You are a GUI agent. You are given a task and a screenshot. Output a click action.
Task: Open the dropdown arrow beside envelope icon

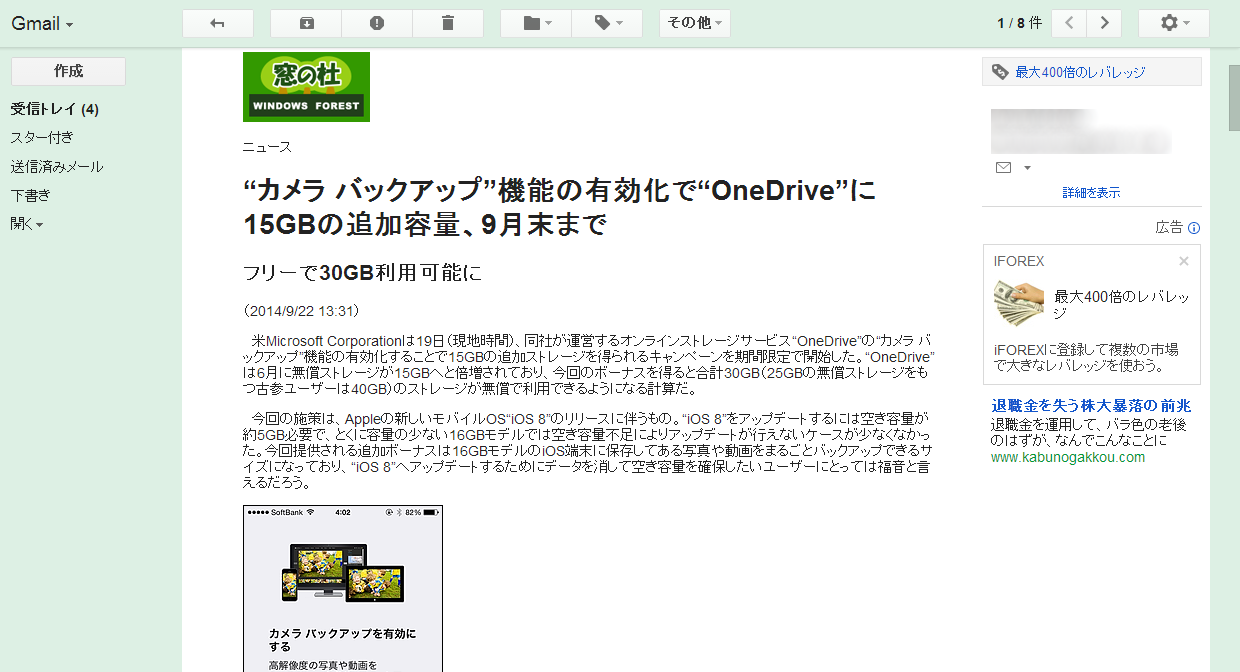[x=1027, y=168]
